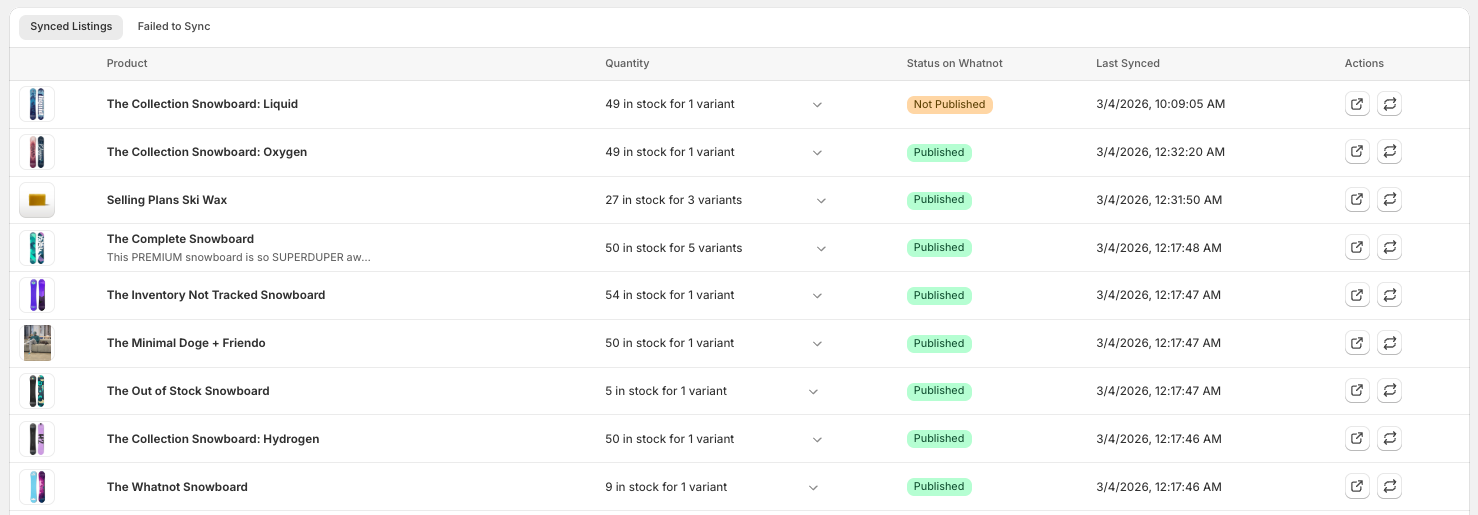The image size is (1478, 515).
Task: Expand quantity for Collection Snowboard: Liquid
Action: [x=817, y=105]
